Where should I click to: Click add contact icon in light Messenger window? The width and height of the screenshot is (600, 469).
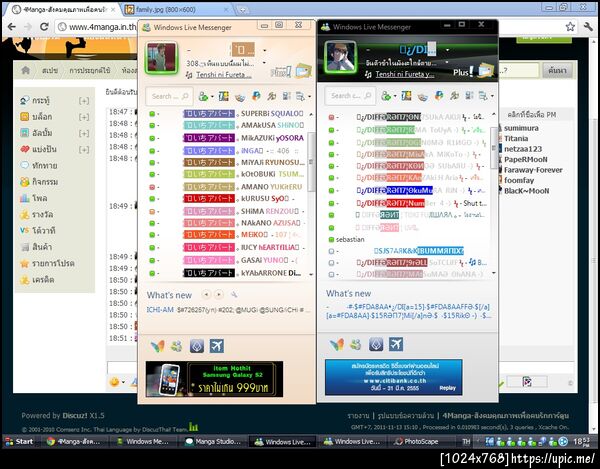[203, 96]
